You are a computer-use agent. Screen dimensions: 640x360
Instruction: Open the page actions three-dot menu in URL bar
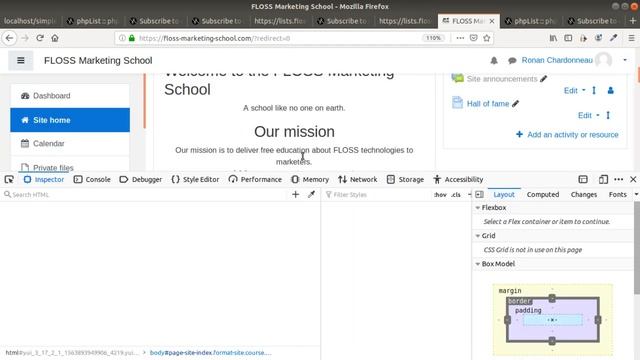click(x=460, y=38)
